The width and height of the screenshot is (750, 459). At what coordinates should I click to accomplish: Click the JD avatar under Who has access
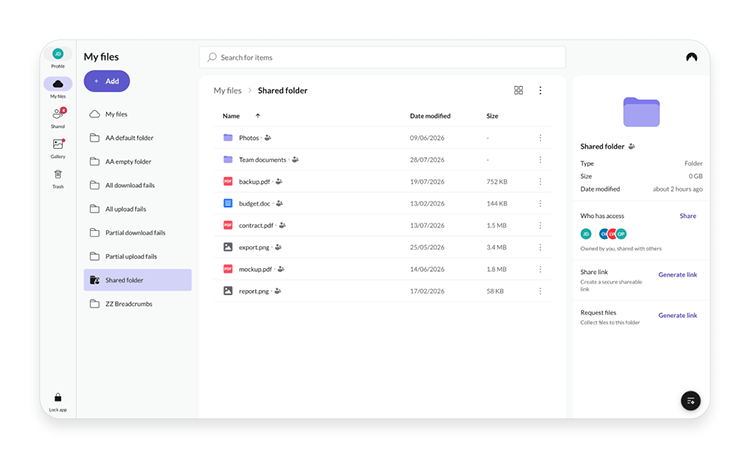586,234
